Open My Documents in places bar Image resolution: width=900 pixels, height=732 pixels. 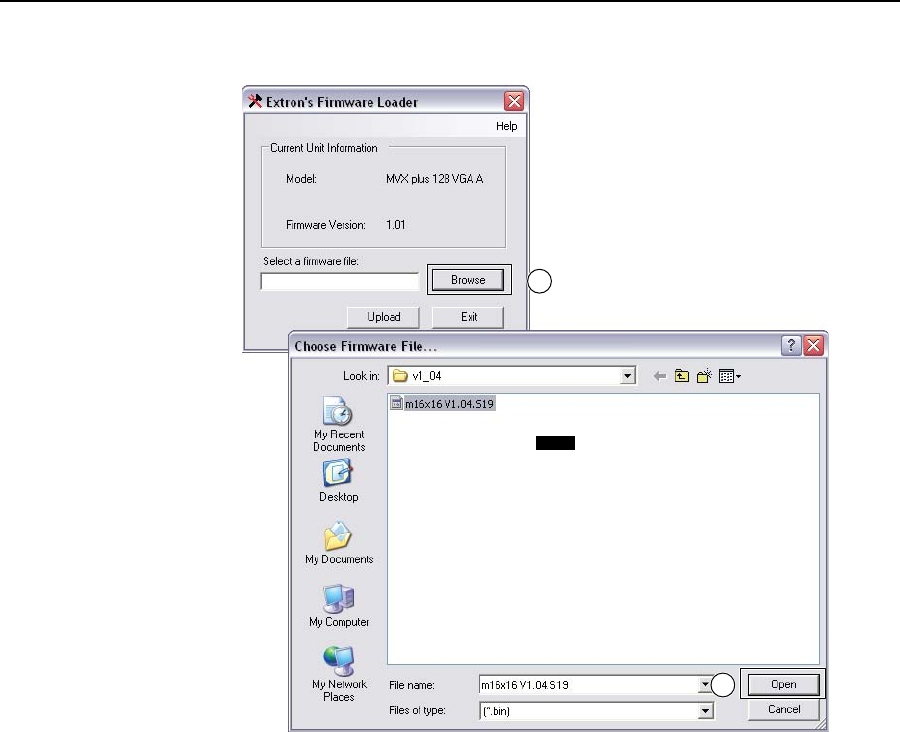pyautogui.click(x=339, y=543)
